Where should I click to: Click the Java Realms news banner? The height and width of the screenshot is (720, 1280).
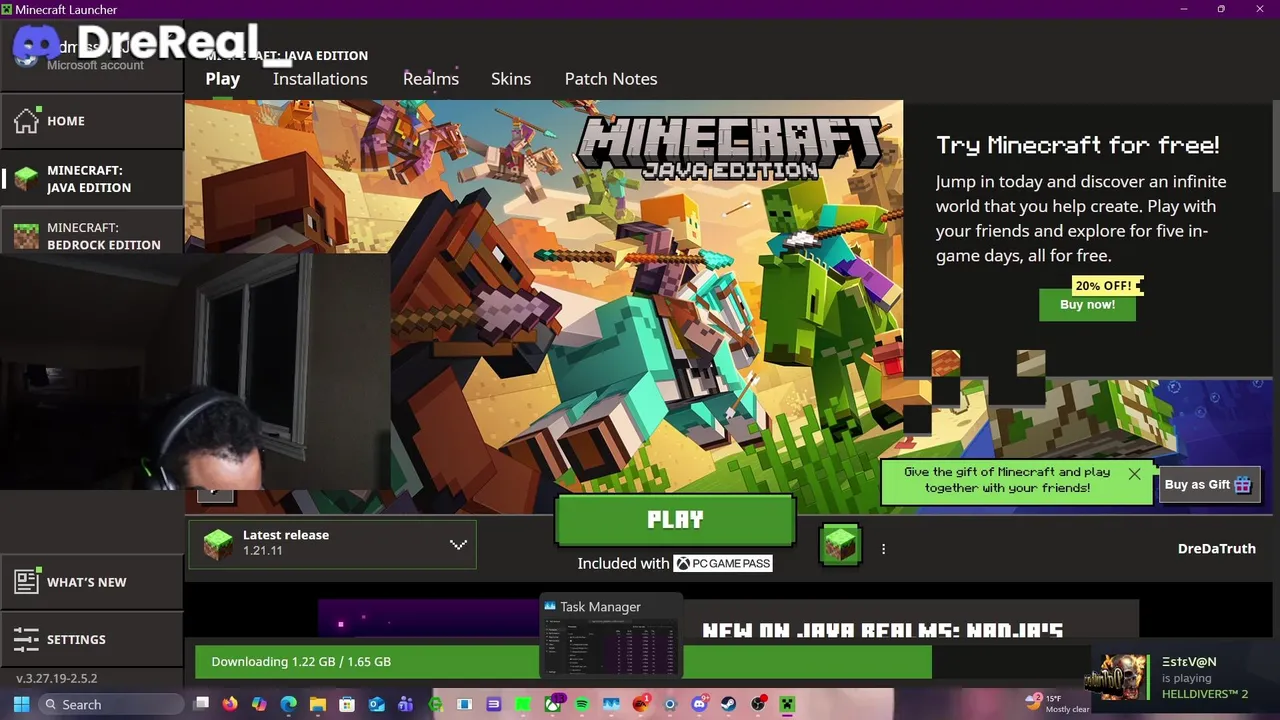coord(728,618)
